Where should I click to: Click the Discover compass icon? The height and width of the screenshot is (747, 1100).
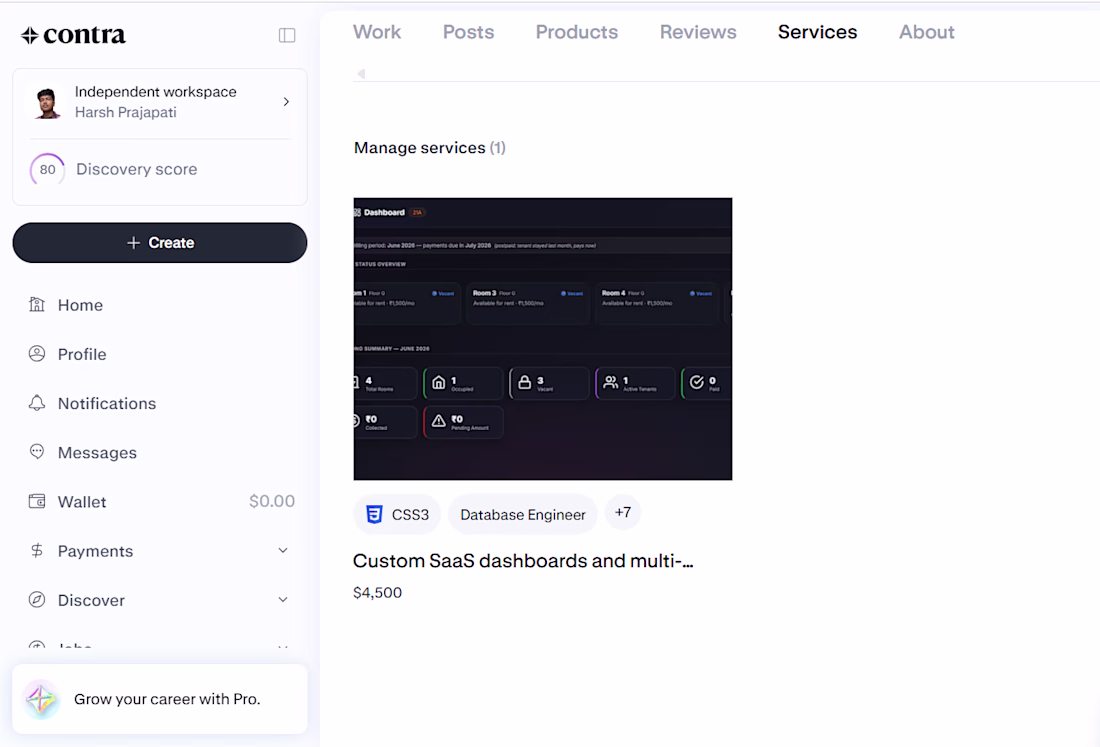pyautogui.click(x=36, y=600)
